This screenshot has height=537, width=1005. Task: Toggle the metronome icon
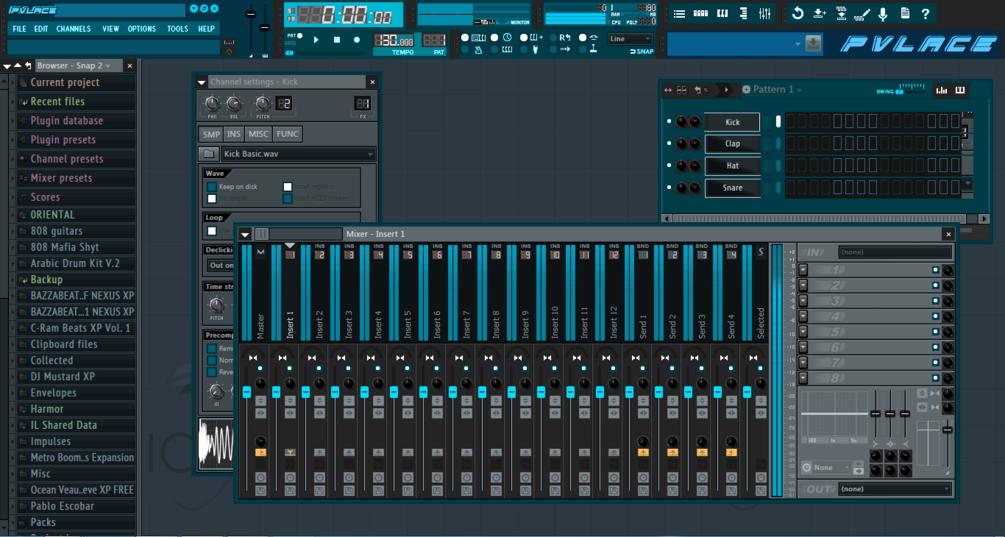tap(478, 50)
